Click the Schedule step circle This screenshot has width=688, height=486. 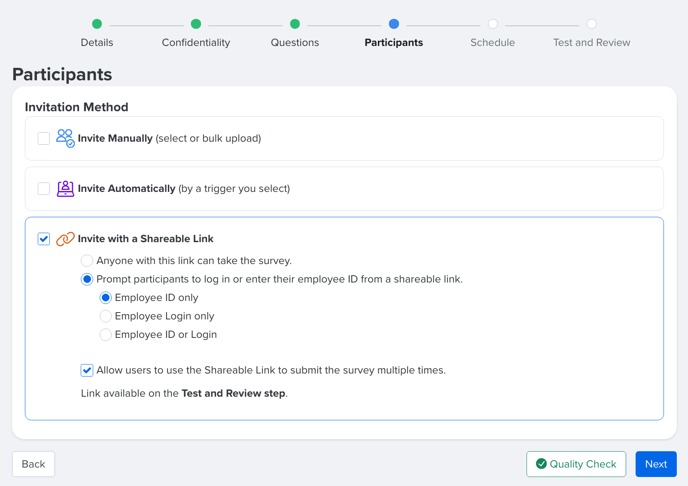point(493,24)
